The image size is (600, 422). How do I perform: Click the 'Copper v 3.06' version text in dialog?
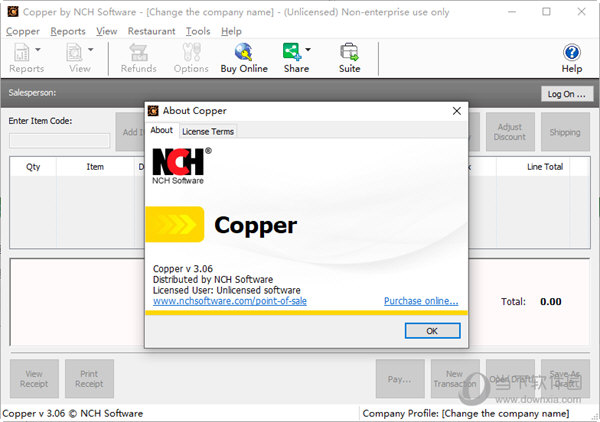pyautogui.click(x=183, y=269)
